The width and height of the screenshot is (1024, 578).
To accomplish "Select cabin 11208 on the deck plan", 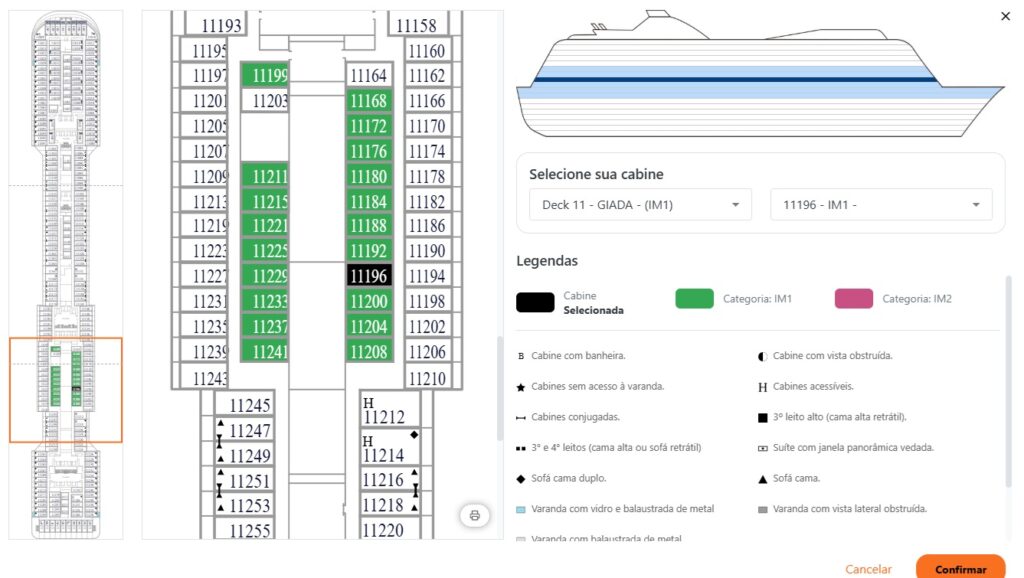I will tap(368, 352).
